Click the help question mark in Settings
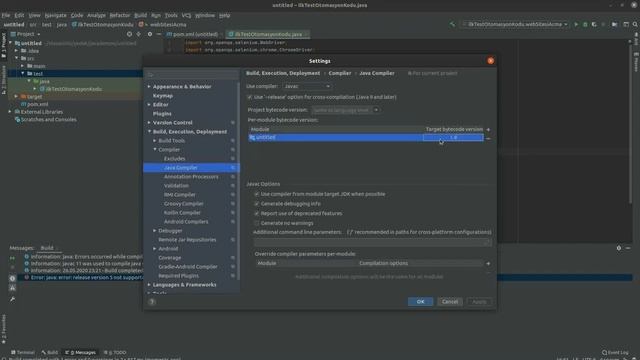This screenshot has height=360, width=640. point(152,302)
